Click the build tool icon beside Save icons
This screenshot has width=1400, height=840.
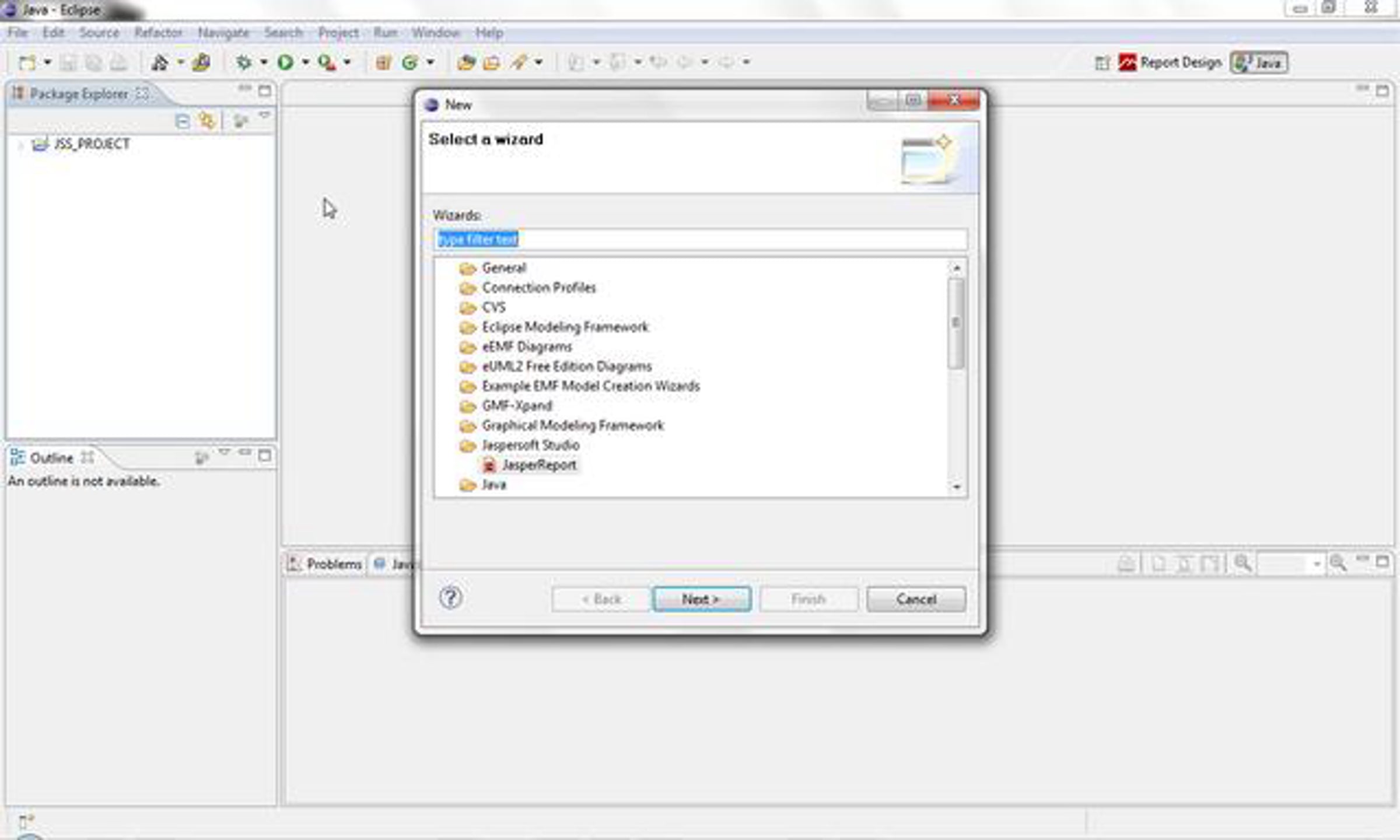coord(160,62)
